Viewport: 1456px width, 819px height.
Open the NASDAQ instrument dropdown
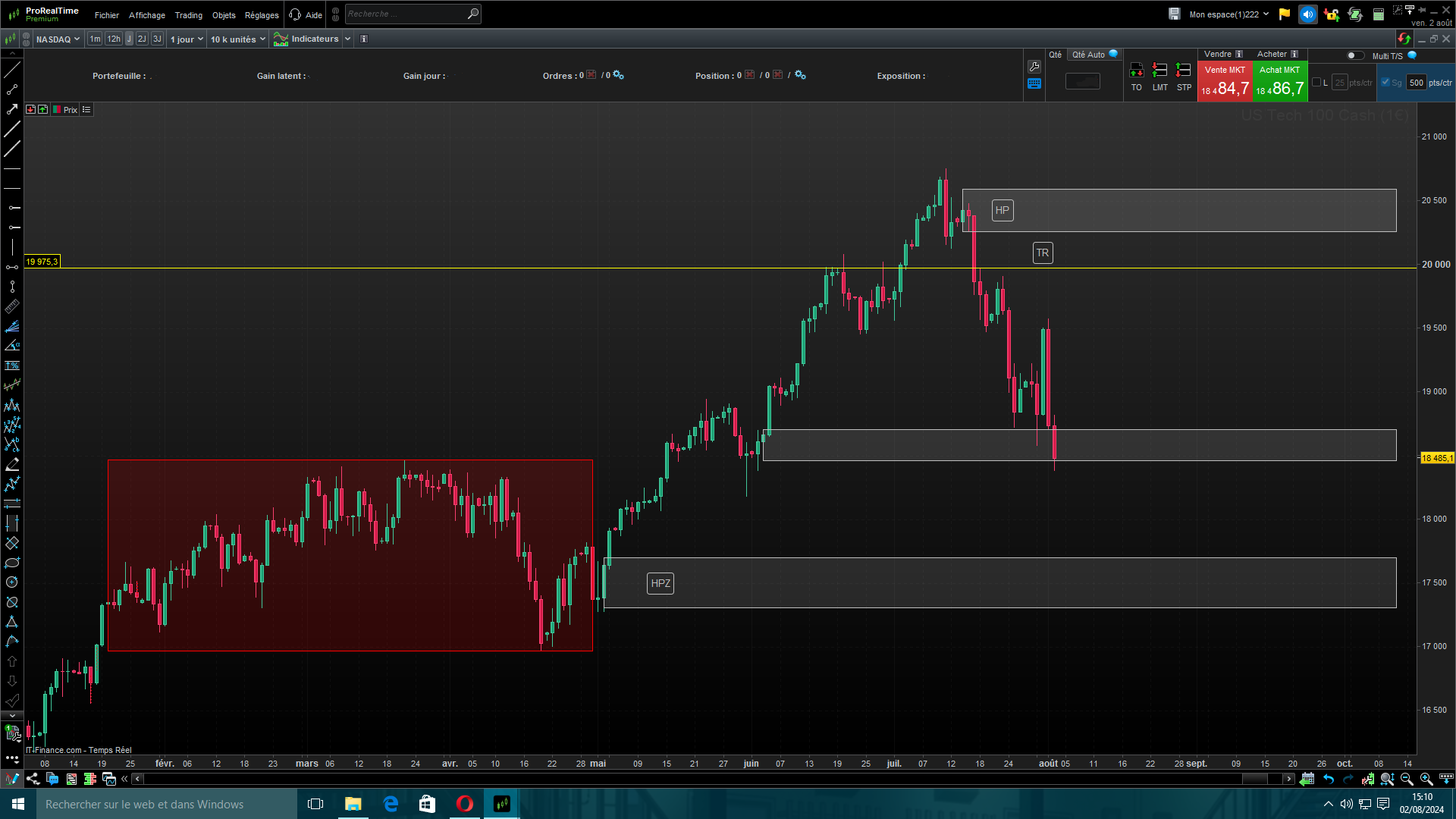tap(58, 39)
